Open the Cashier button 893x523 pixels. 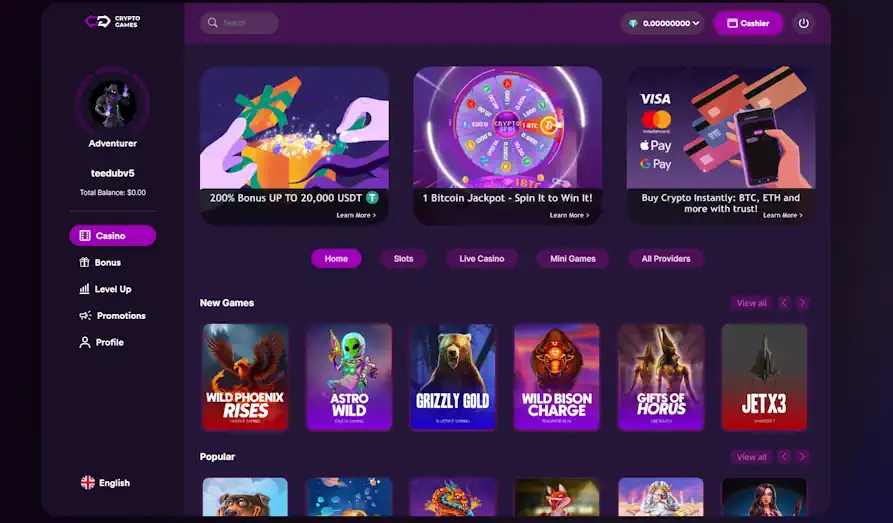point(748,23)
